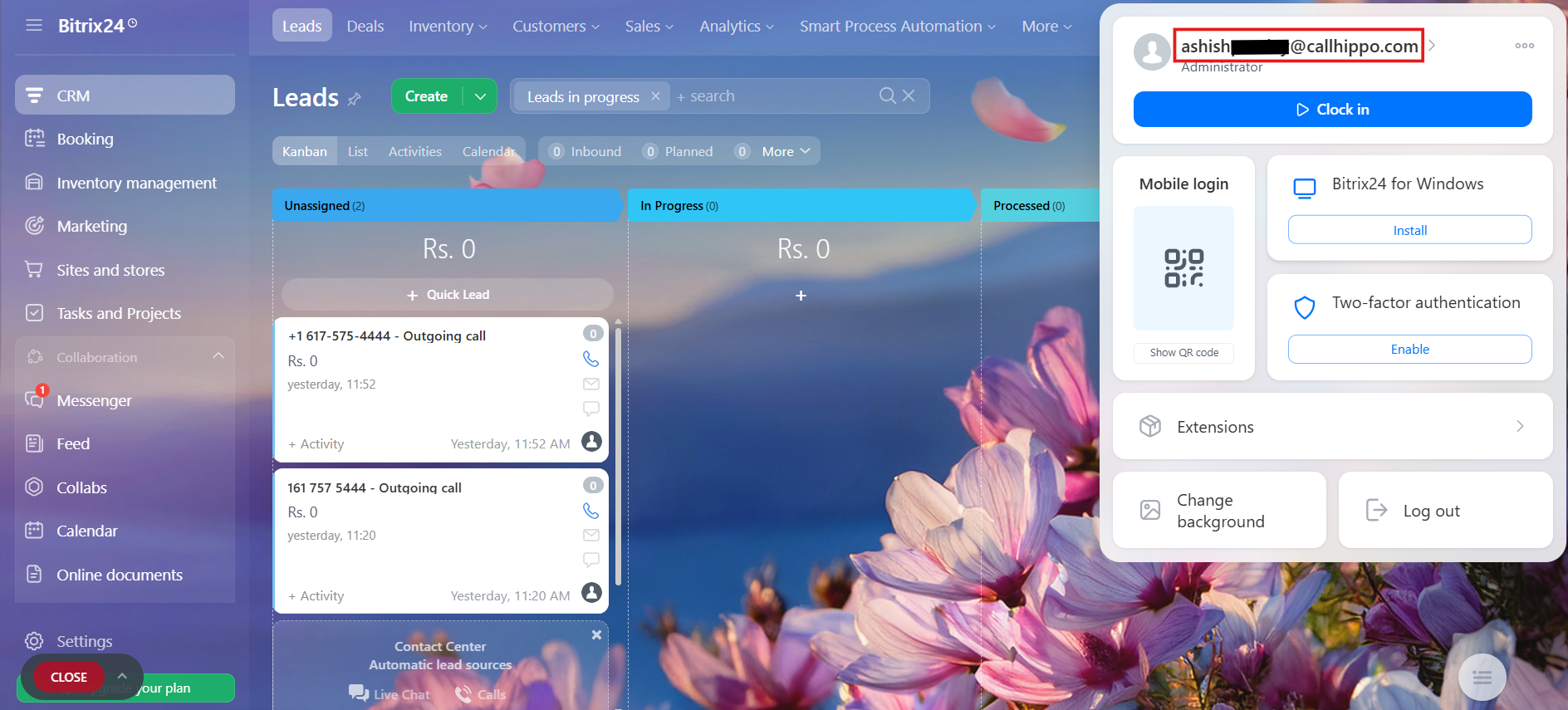Select the Activities view
The height and width of the screenshot is (710, 1568).
pyautogui.click(x=415, y=151)
